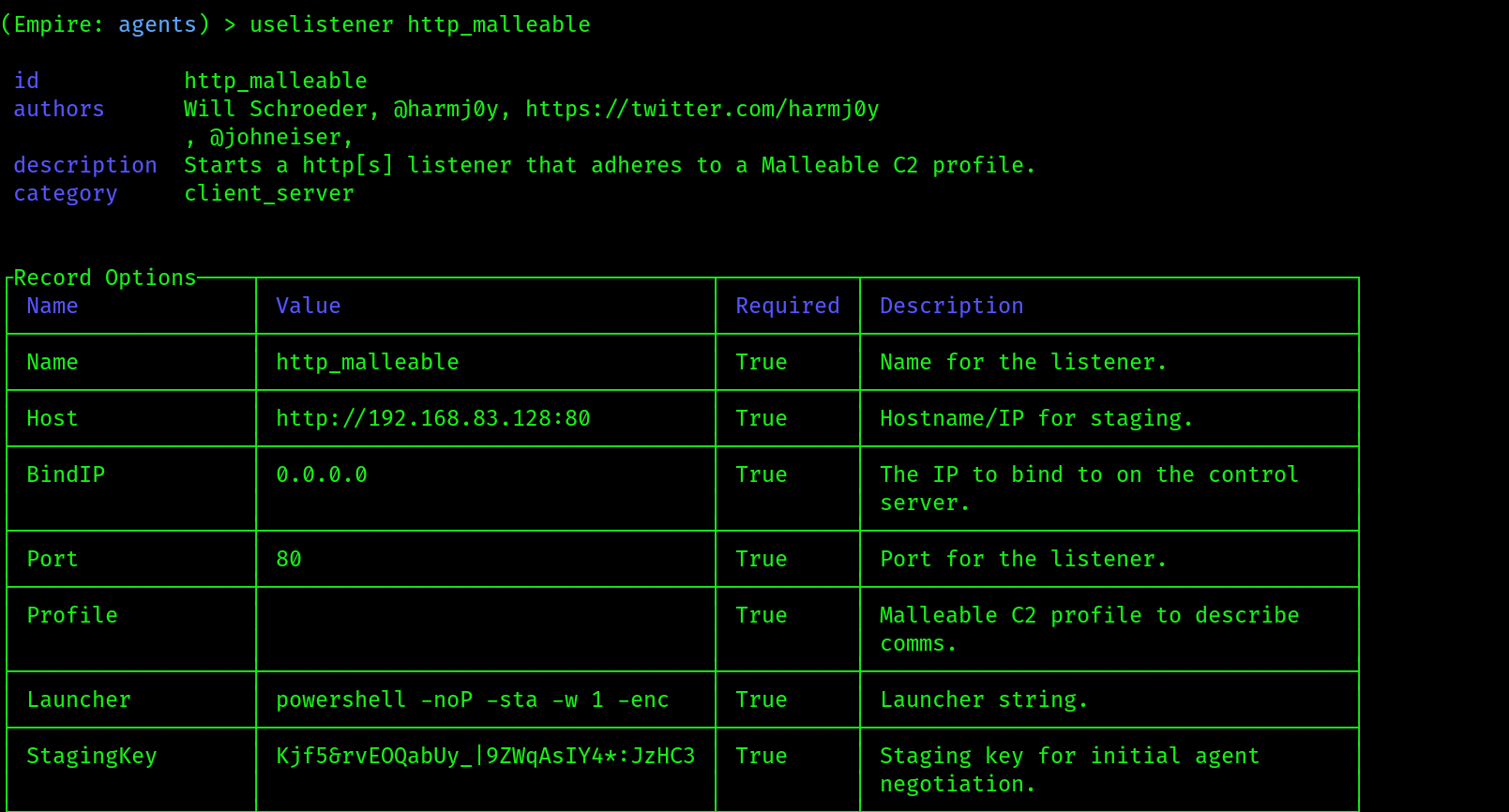
Task: Click the authors field label
Action: coord(58,109)
